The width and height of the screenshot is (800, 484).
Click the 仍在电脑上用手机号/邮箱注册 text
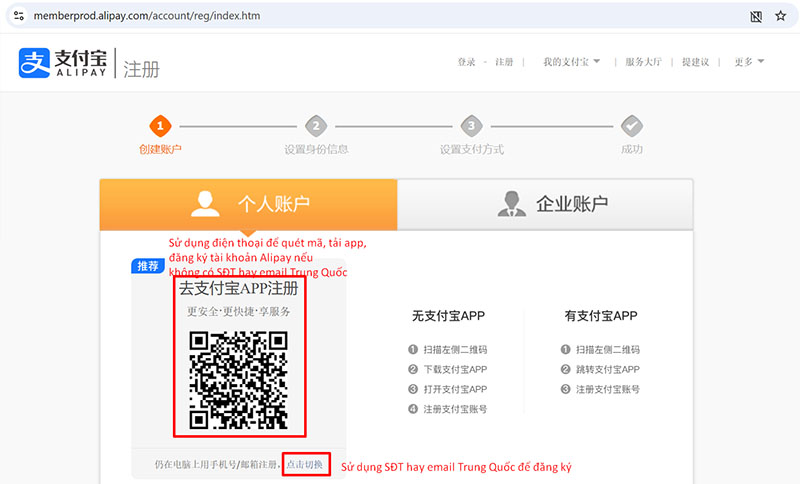click(x=217, y=465)
